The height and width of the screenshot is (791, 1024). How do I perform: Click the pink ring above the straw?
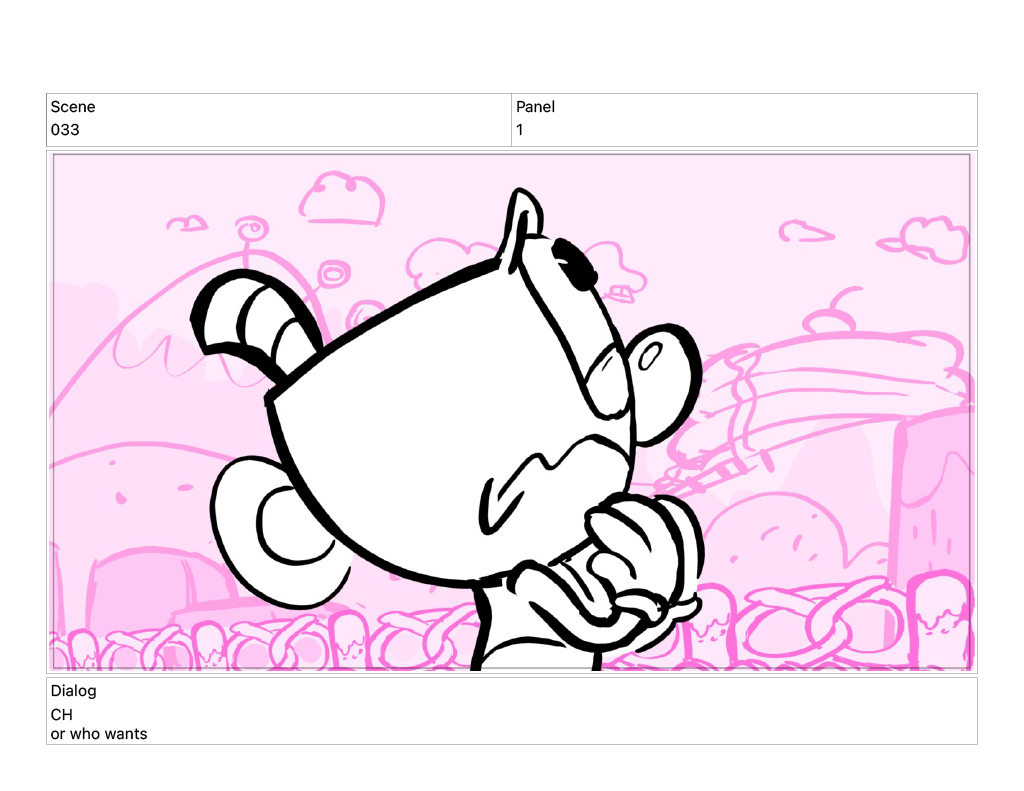point(332,272)
